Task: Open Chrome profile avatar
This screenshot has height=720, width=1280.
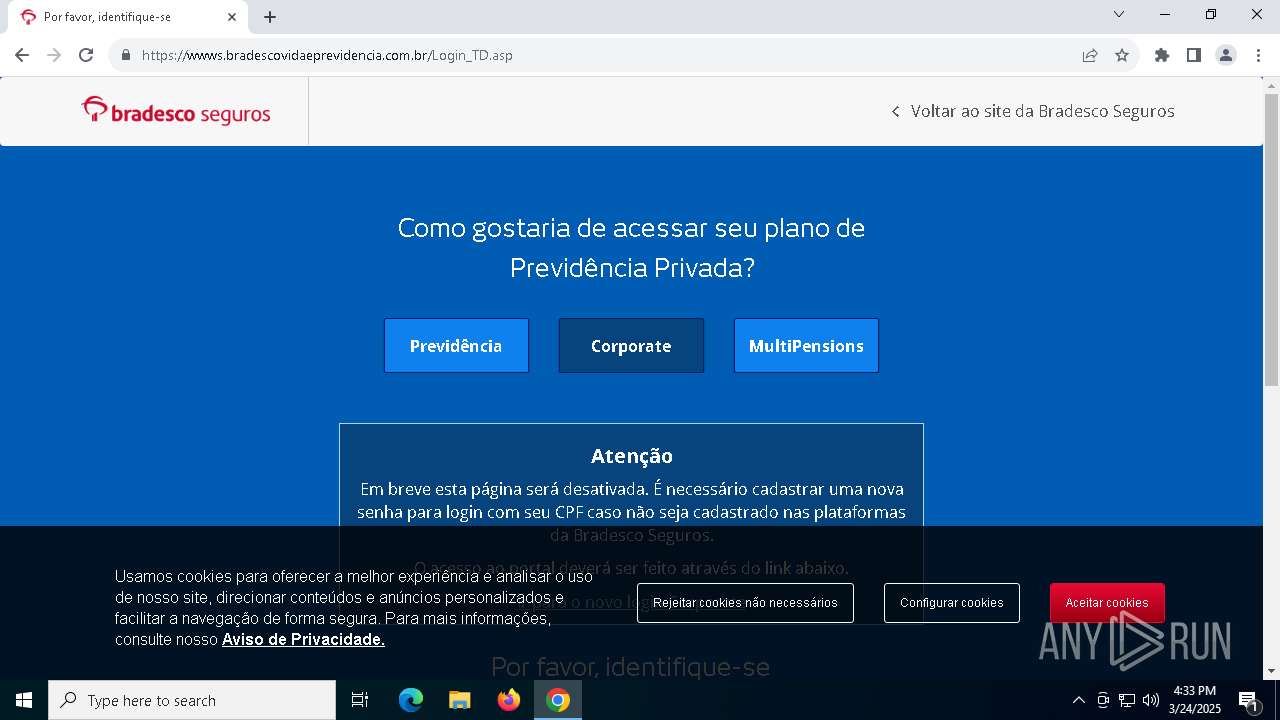Action: 1226,55
